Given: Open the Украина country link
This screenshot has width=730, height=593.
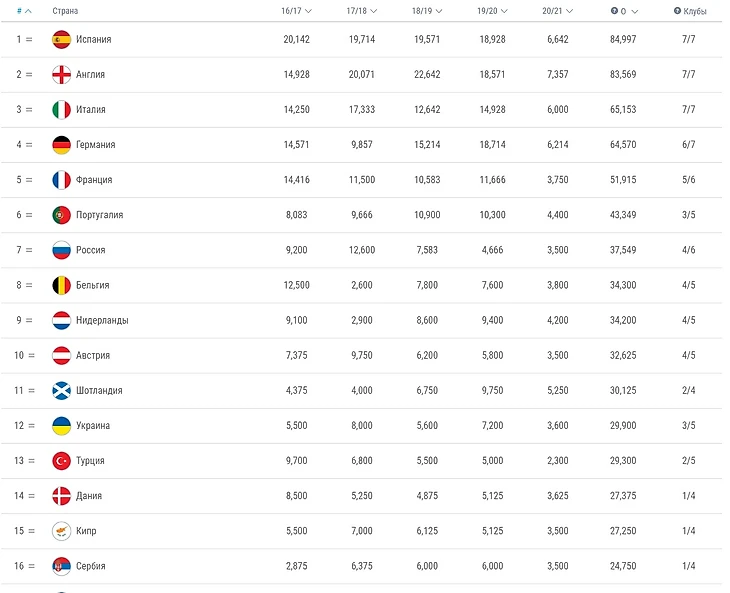Looking at the screenshot, I should tap(93, 426).
